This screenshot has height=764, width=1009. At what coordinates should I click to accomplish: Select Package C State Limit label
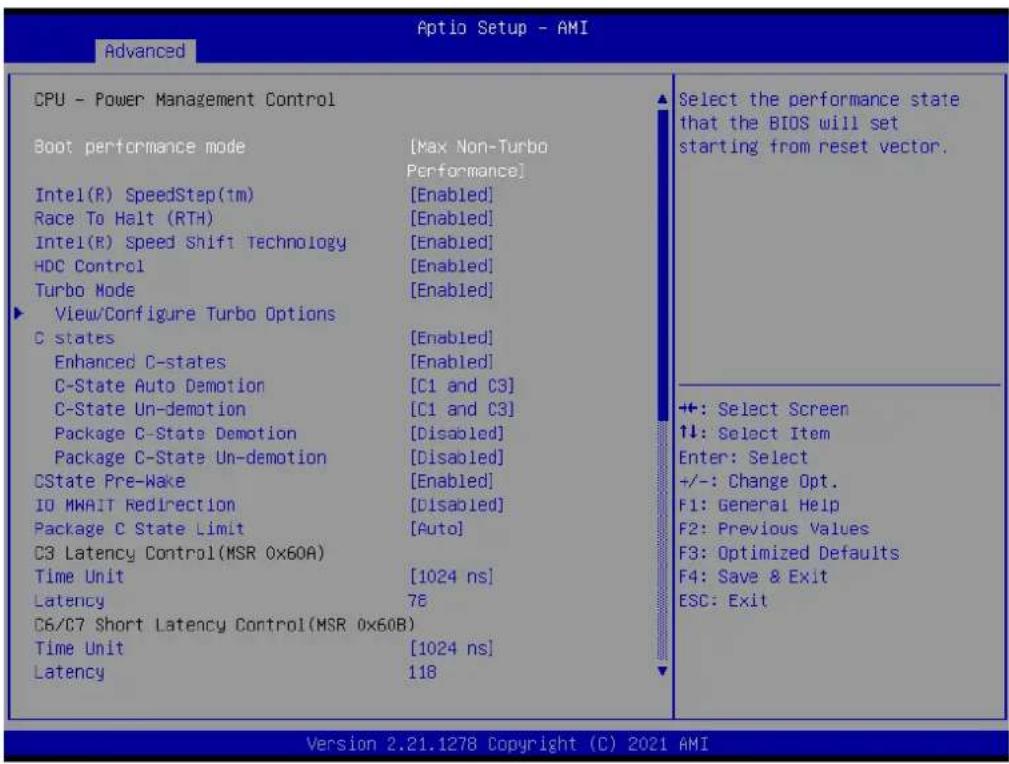coord(139,528)
